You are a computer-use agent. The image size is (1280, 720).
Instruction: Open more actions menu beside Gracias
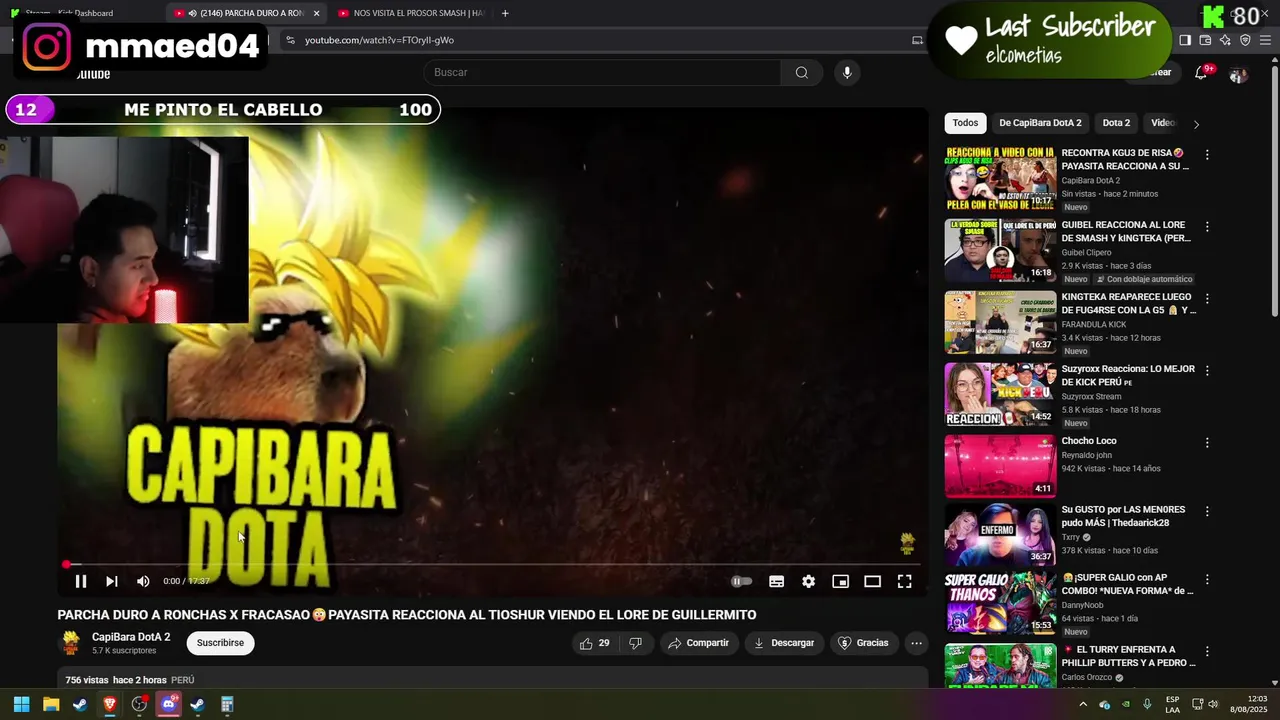click(916, 643)
